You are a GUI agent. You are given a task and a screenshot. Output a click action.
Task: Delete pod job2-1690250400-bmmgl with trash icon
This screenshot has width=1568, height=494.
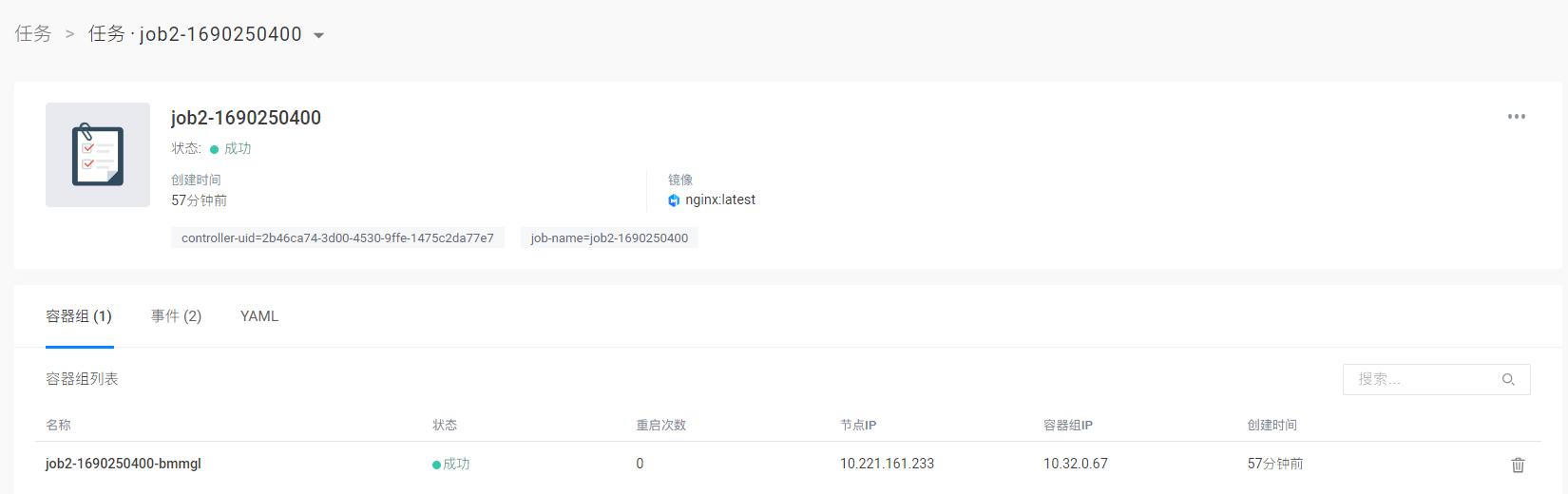pos(1518,465)
